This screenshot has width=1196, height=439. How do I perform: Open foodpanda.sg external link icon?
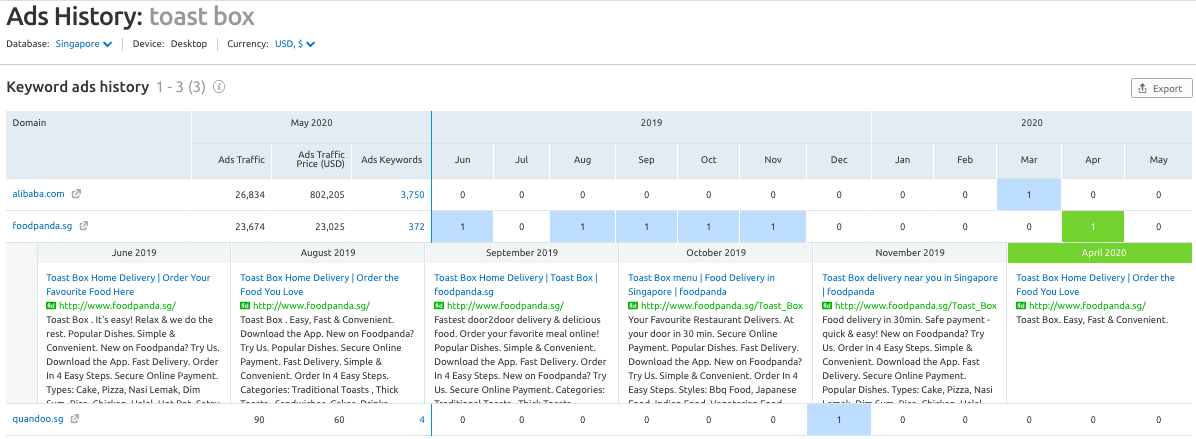click(x=84, y=226)
